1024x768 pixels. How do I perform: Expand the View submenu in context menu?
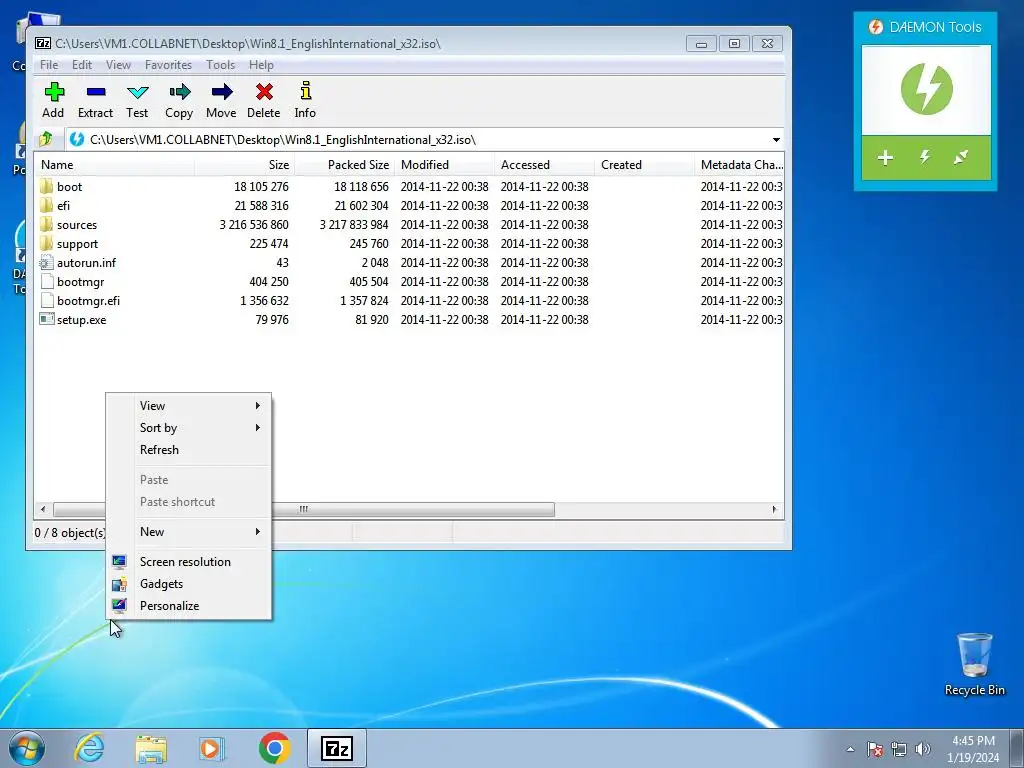coord(189,406)
